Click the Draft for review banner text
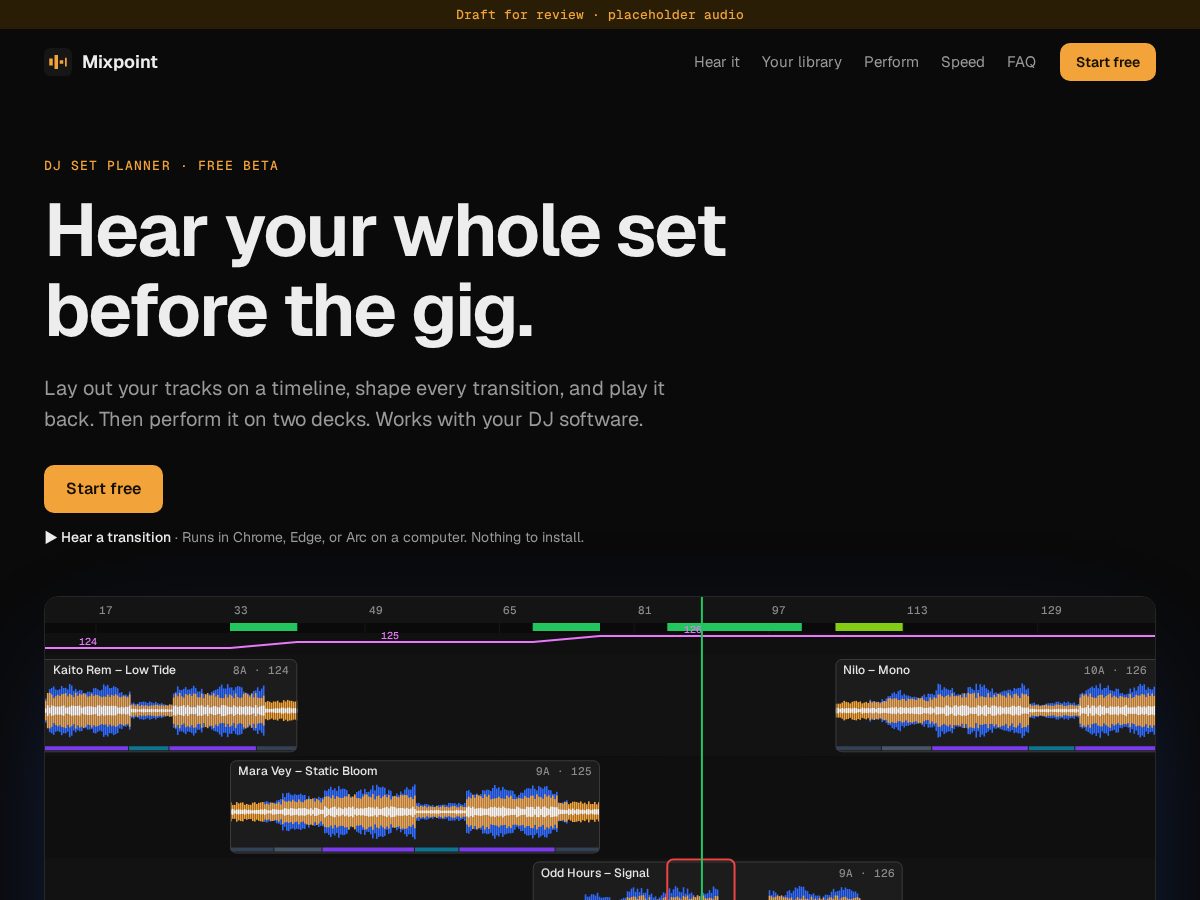 (x=600, y=15)
